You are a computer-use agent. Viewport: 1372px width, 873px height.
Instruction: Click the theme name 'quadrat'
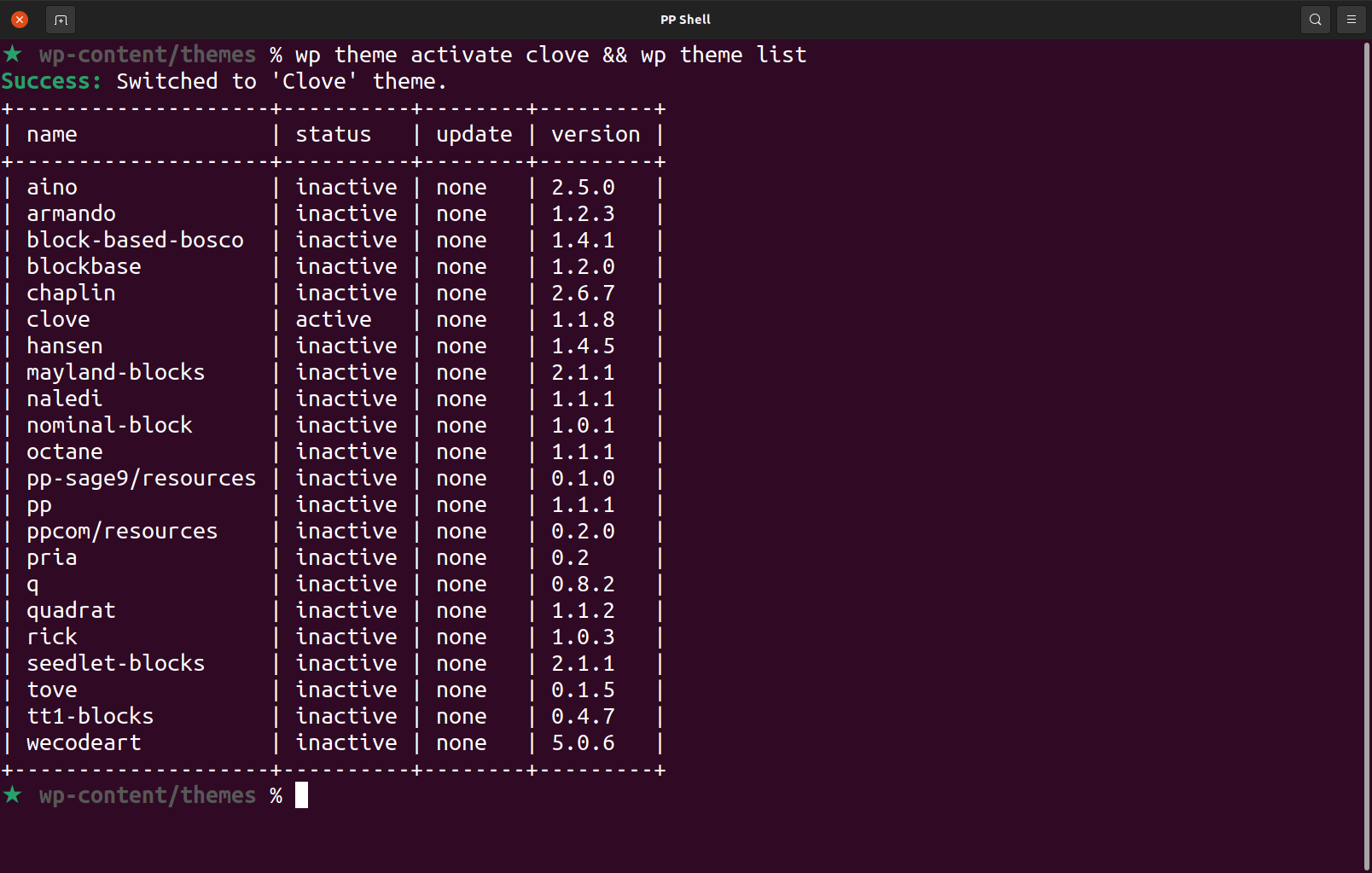click(x=71, y=610)
